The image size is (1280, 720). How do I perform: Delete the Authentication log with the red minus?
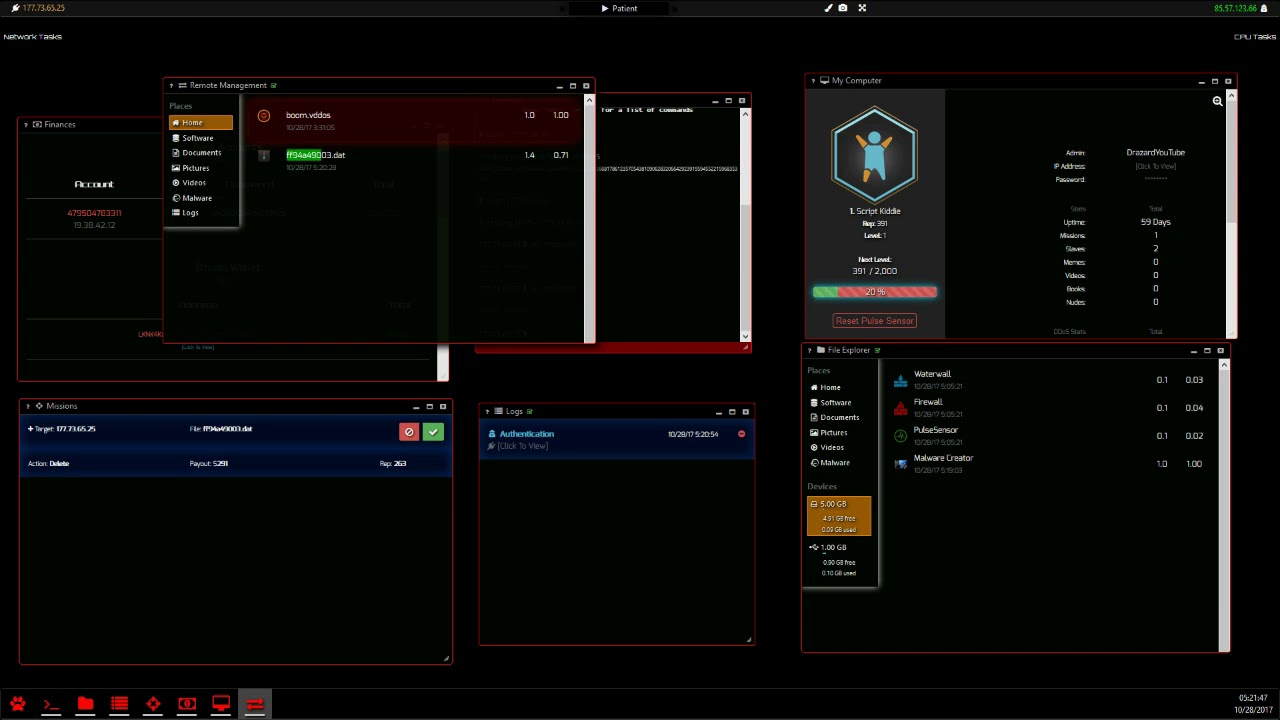(x=741, y=434)
